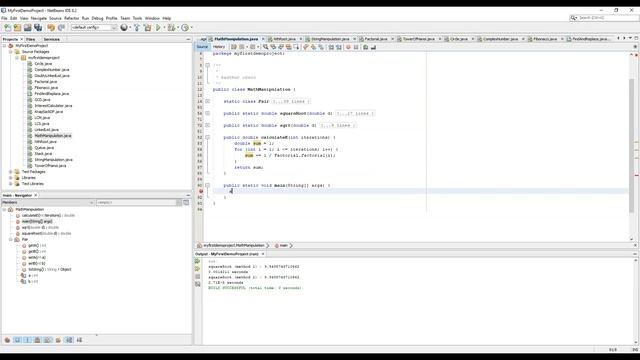Click the Clean and Build Project icon

click(147, 27)
